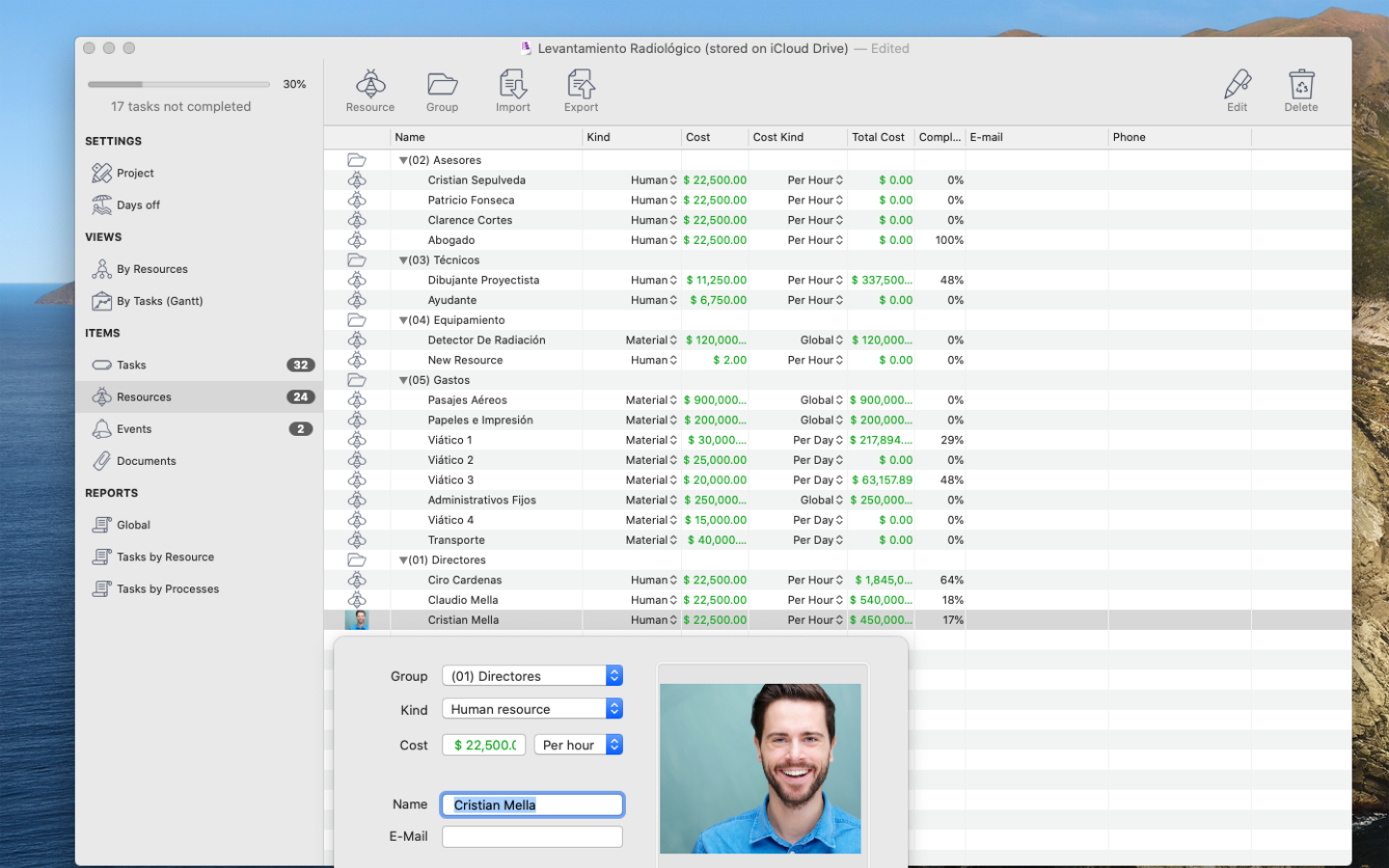Click the Delete trash icon
This screenshot has width=1389, height=868.
pyautogui.click(x=1301, y=85)
